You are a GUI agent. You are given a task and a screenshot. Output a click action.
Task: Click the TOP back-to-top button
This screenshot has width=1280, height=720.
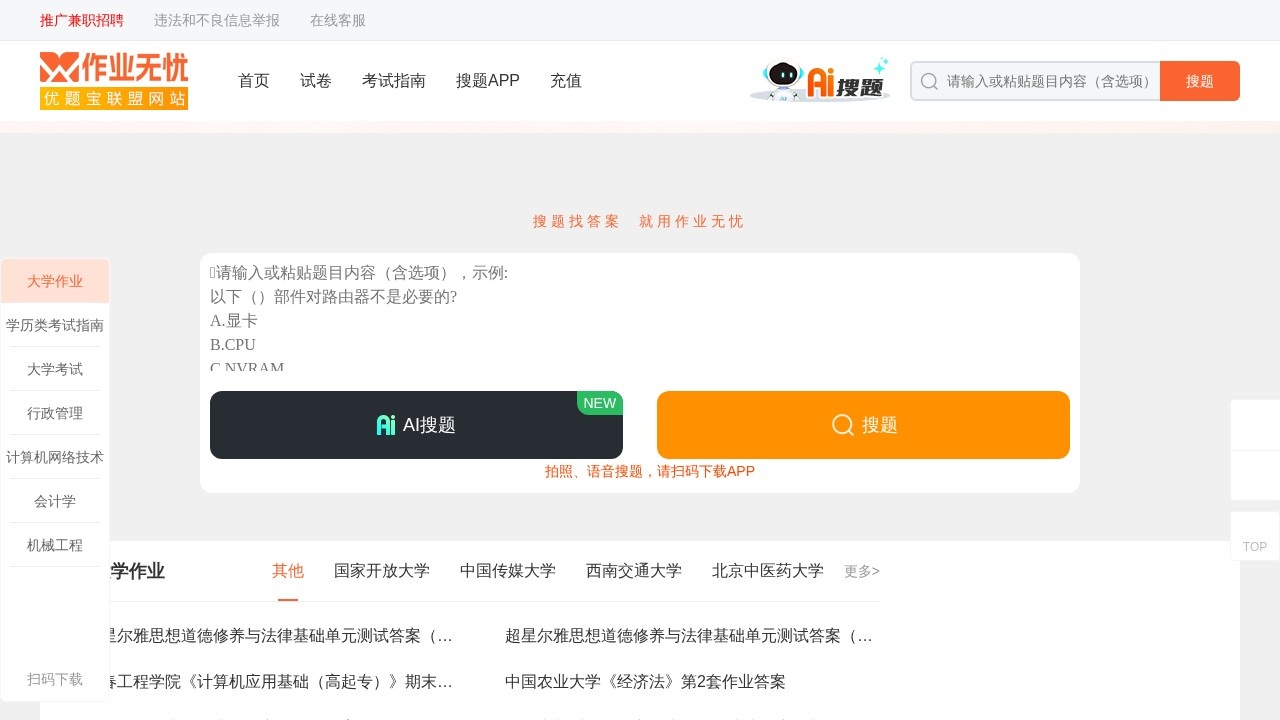point(1254,546)
